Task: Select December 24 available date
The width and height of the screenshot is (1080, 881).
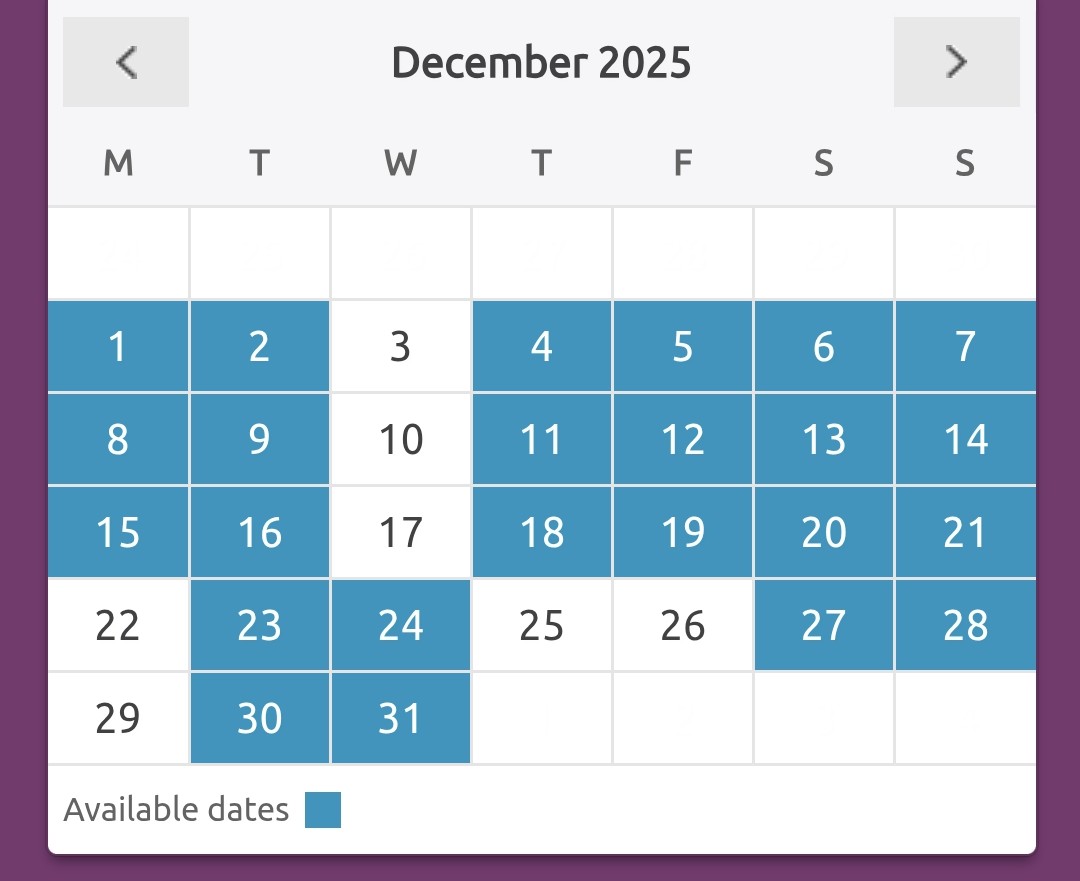Action: (400, 625)
